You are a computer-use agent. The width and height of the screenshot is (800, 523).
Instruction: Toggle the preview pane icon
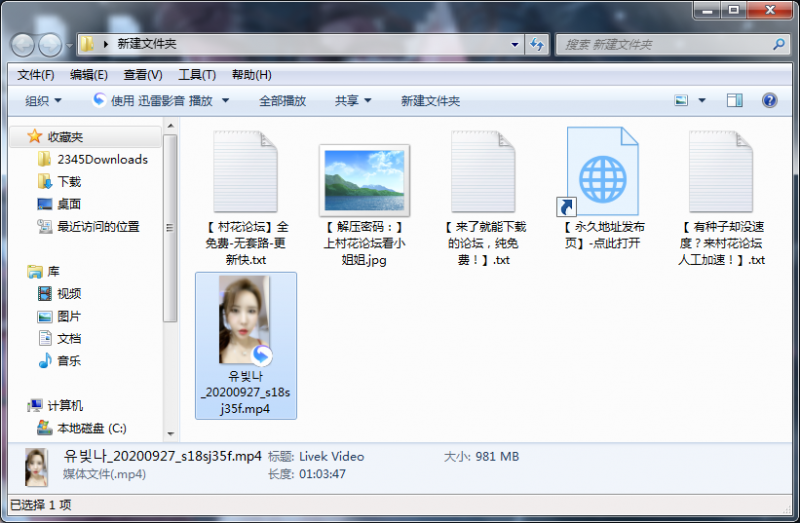coord(735,101)
